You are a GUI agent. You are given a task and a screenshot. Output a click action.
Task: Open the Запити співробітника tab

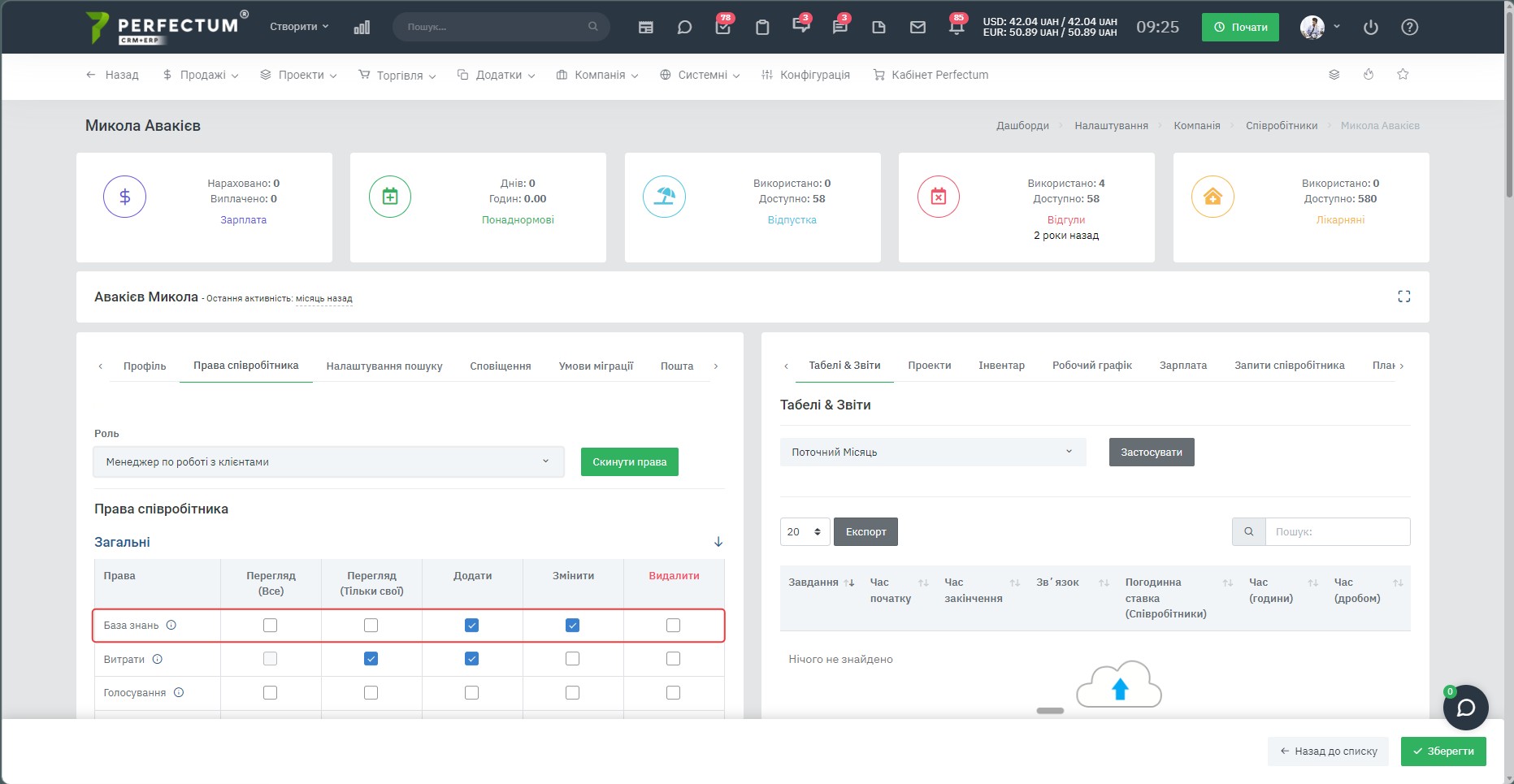coord(1290,365)
